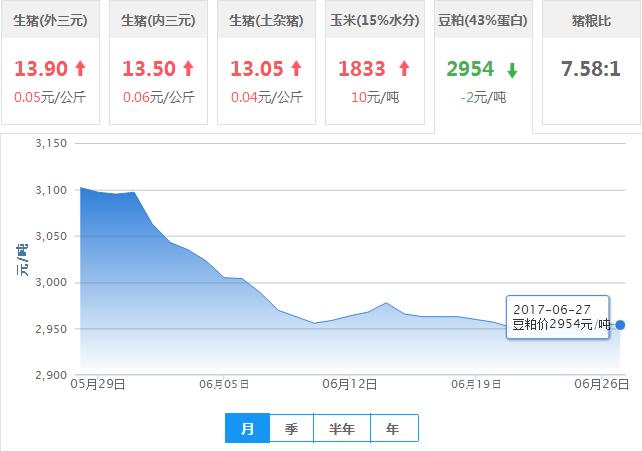Click the x-axis label 06月12日
Viewport: 642px width, 451px height.
pyautogui.click(x=350, y=384)
